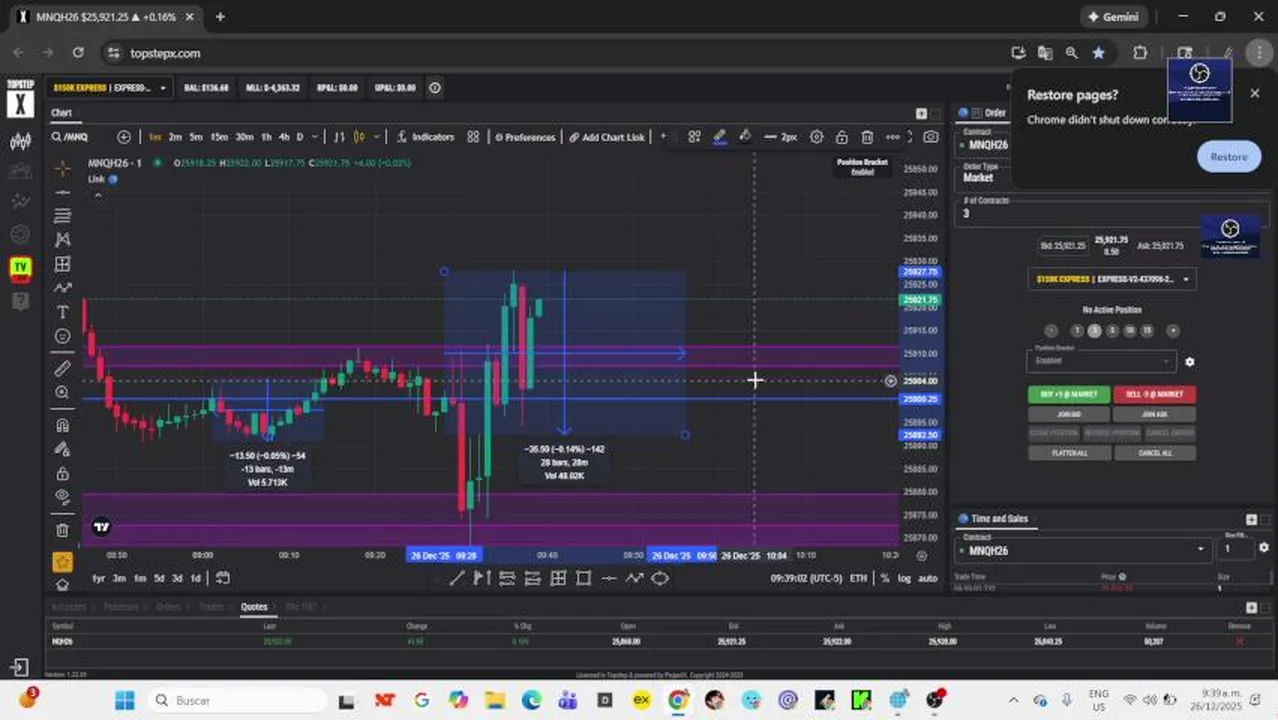Open position bracket settings gear
The image size is (1278, 720).
click(x=1189, y=362)
